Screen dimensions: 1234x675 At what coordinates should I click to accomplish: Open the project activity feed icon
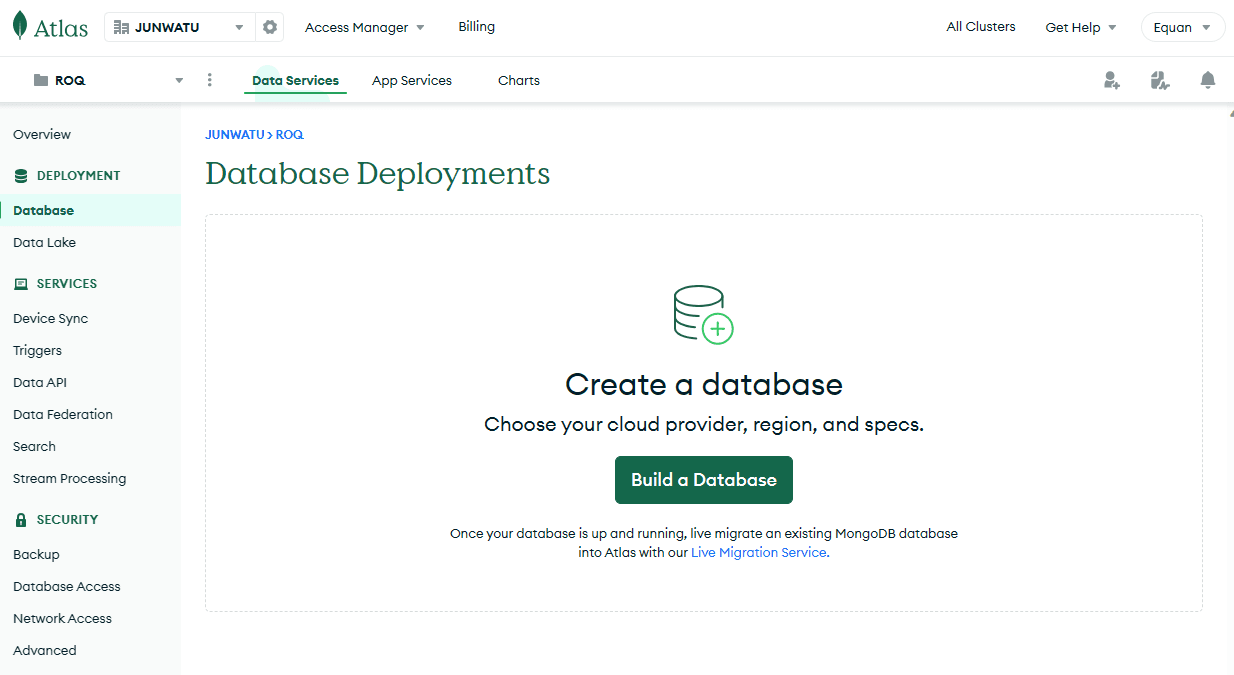tap(1159, 80)
